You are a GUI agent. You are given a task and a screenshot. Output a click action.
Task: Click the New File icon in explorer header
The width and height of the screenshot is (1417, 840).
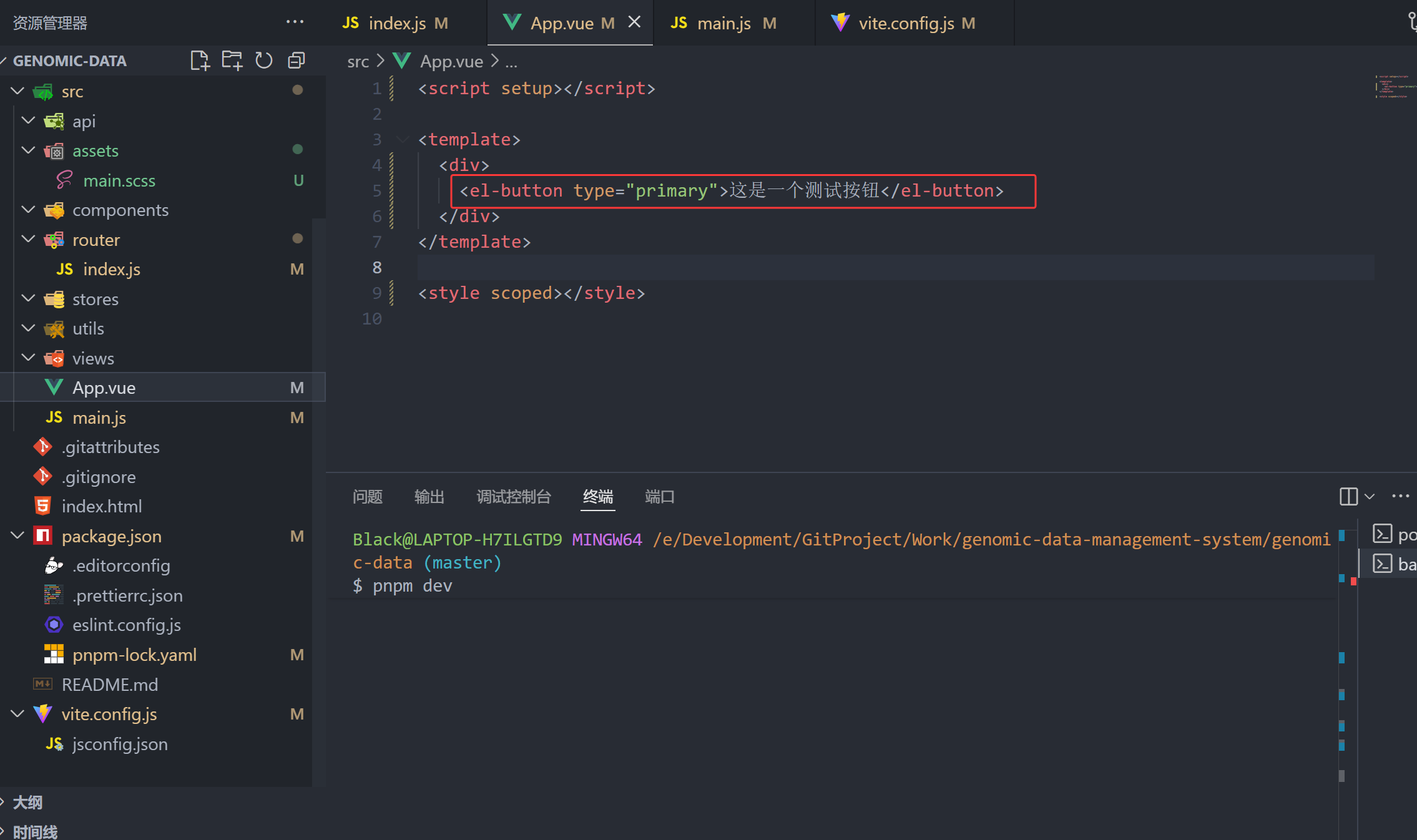pyautogui.click(x=200, y=61)
